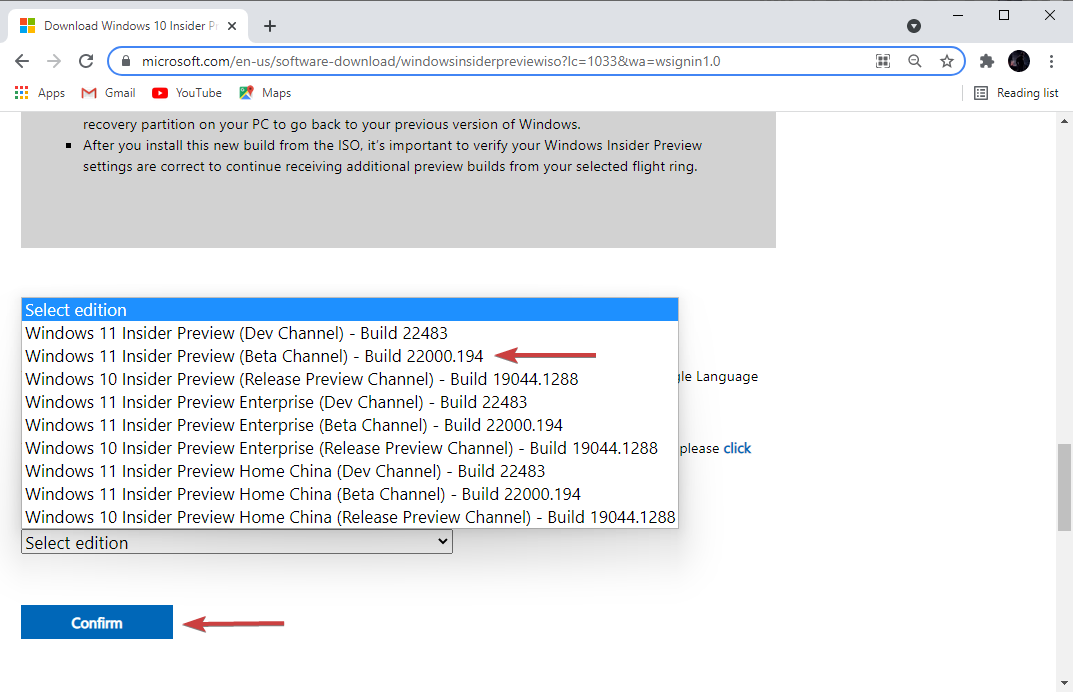Click the address bar URL
Screen dimensions: 1073x692
pyautogui.click(x=431, y=62)
